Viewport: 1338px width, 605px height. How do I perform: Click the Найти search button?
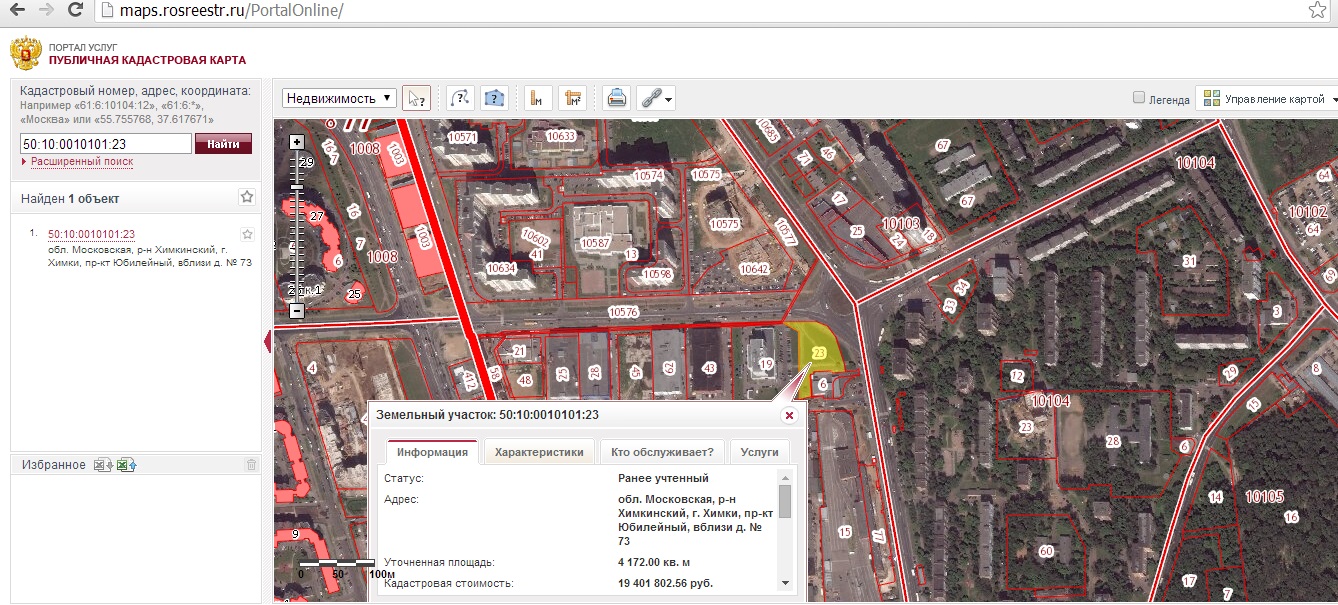click(x=223, y=144)
